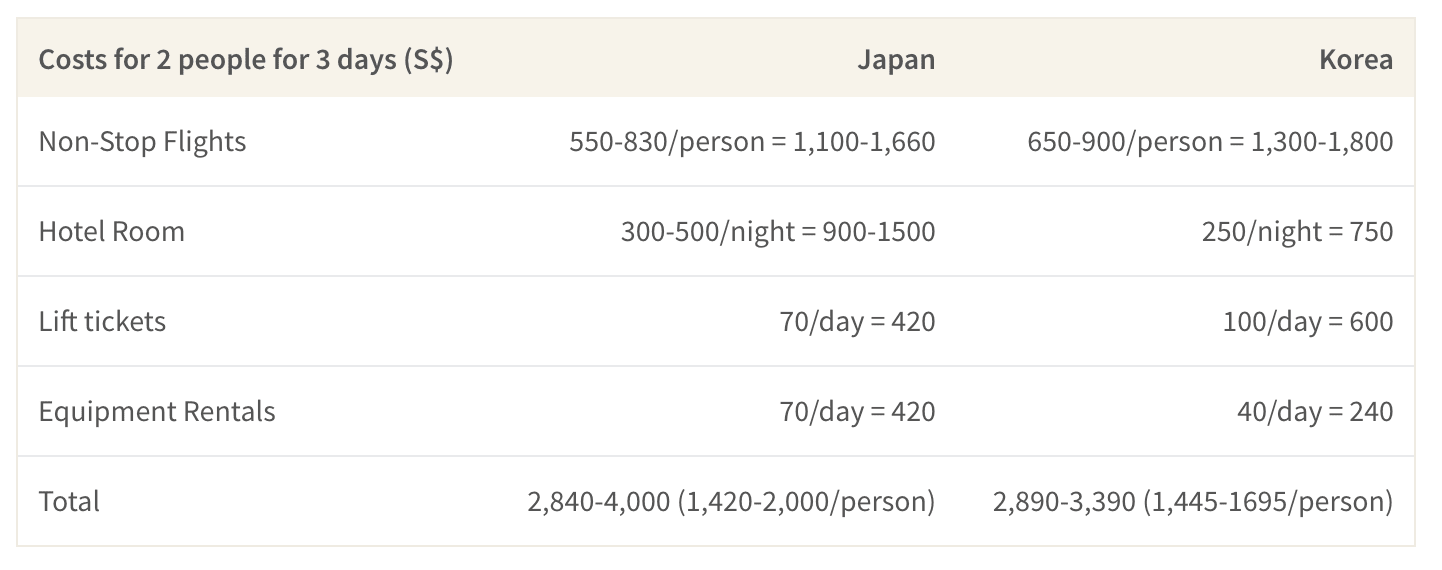Screen dimensions: 1442x570
Task: Click the Korea column header
Action: (1355, 59)
